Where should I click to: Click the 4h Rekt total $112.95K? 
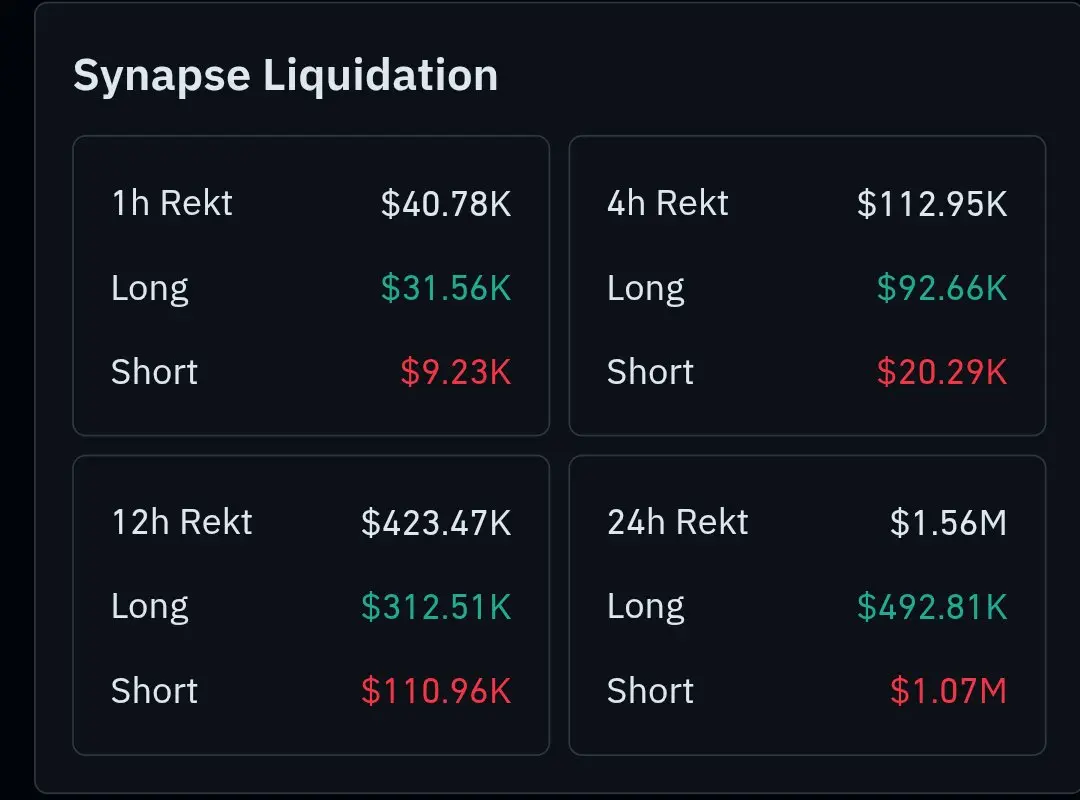pyautogui.click(x=932, y=204)
